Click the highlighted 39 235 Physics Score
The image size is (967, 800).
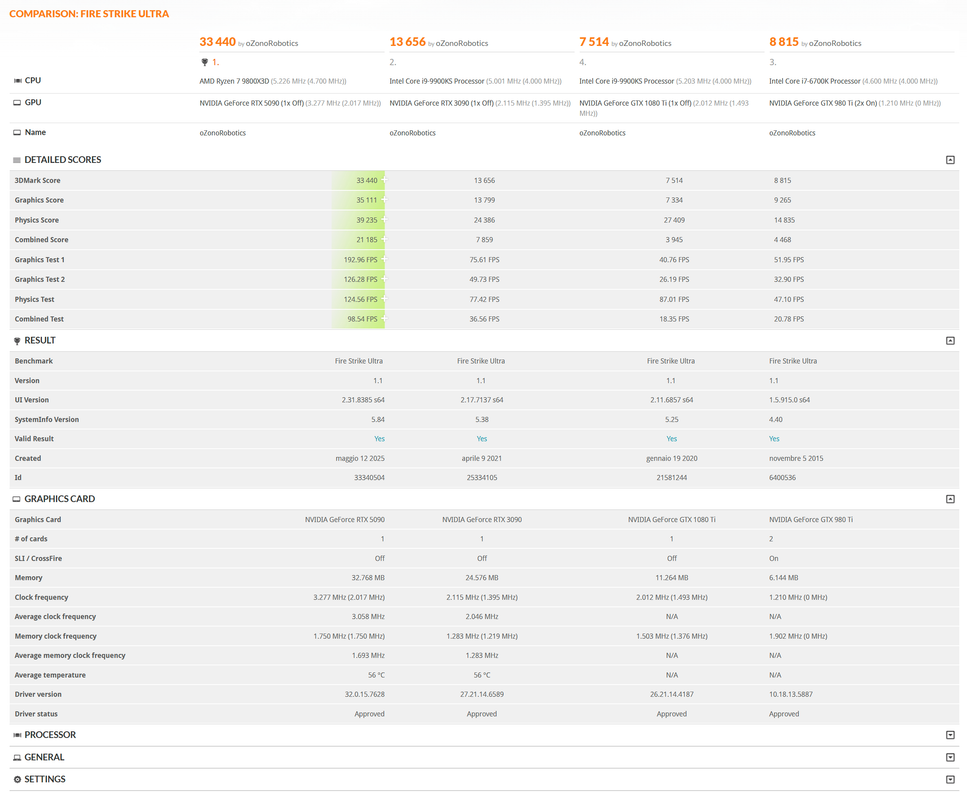click(366, 220)
